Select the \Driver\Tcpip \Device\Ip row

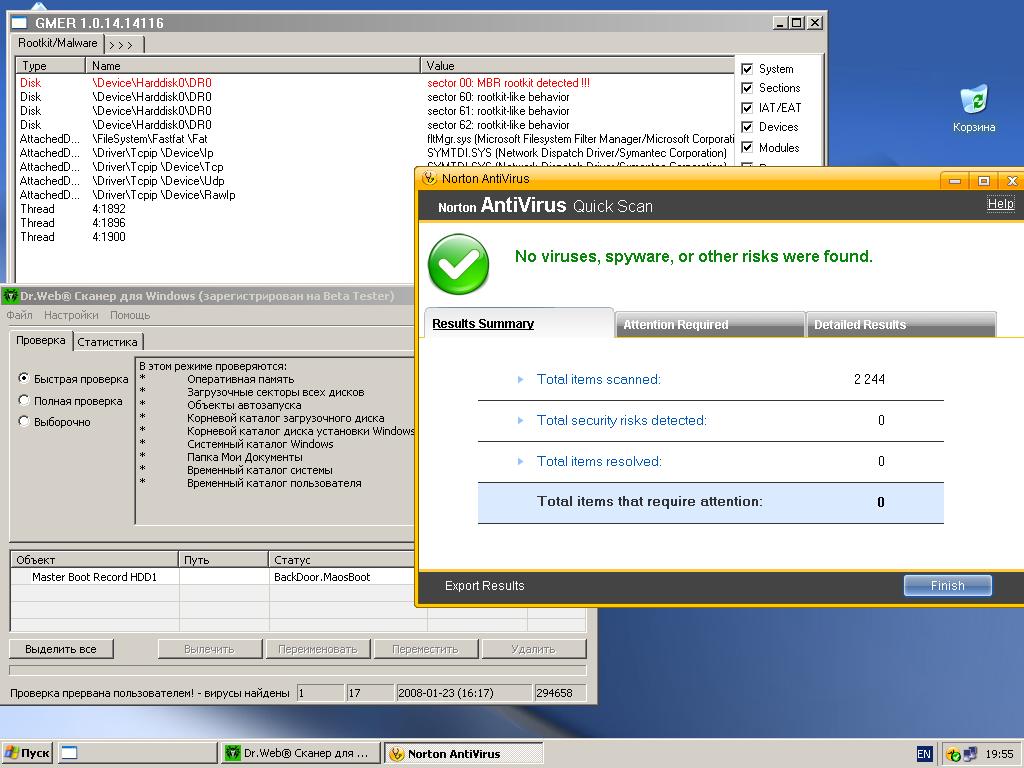pos(375,153)
